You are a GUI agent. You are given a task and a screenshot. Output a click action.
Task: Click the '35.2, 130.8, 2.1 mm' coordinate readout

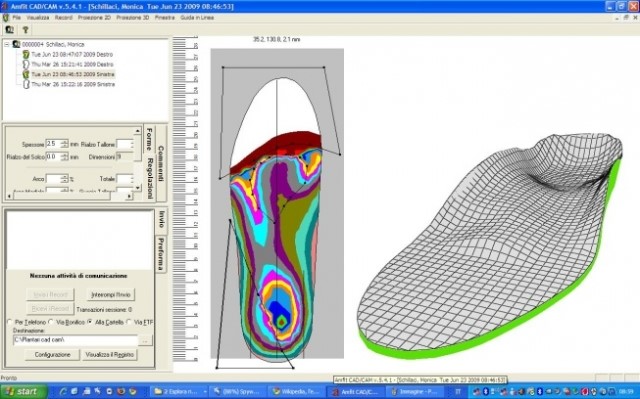click(276, 39)
